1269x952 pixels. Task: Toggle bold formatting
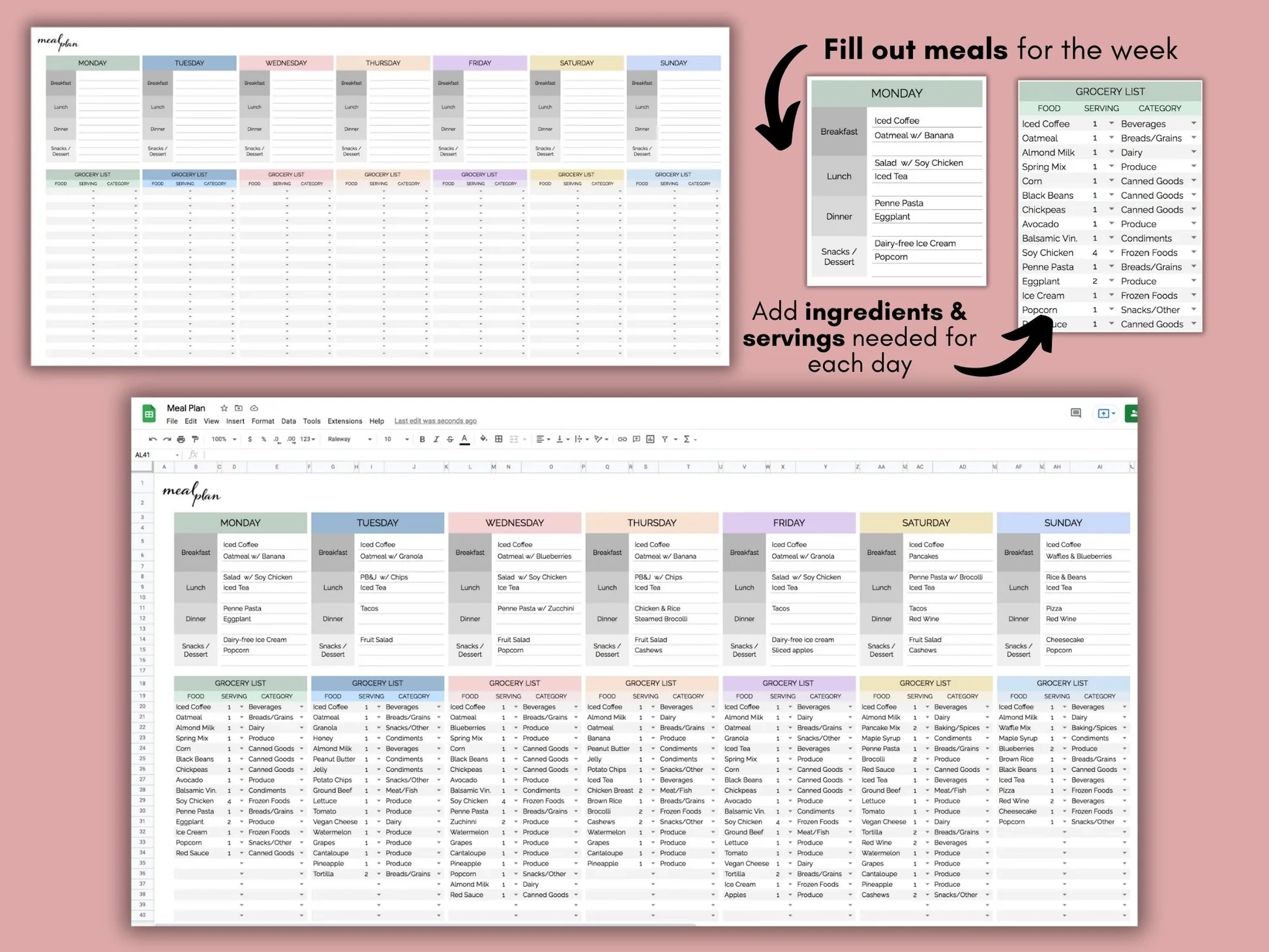click(422, 439)
